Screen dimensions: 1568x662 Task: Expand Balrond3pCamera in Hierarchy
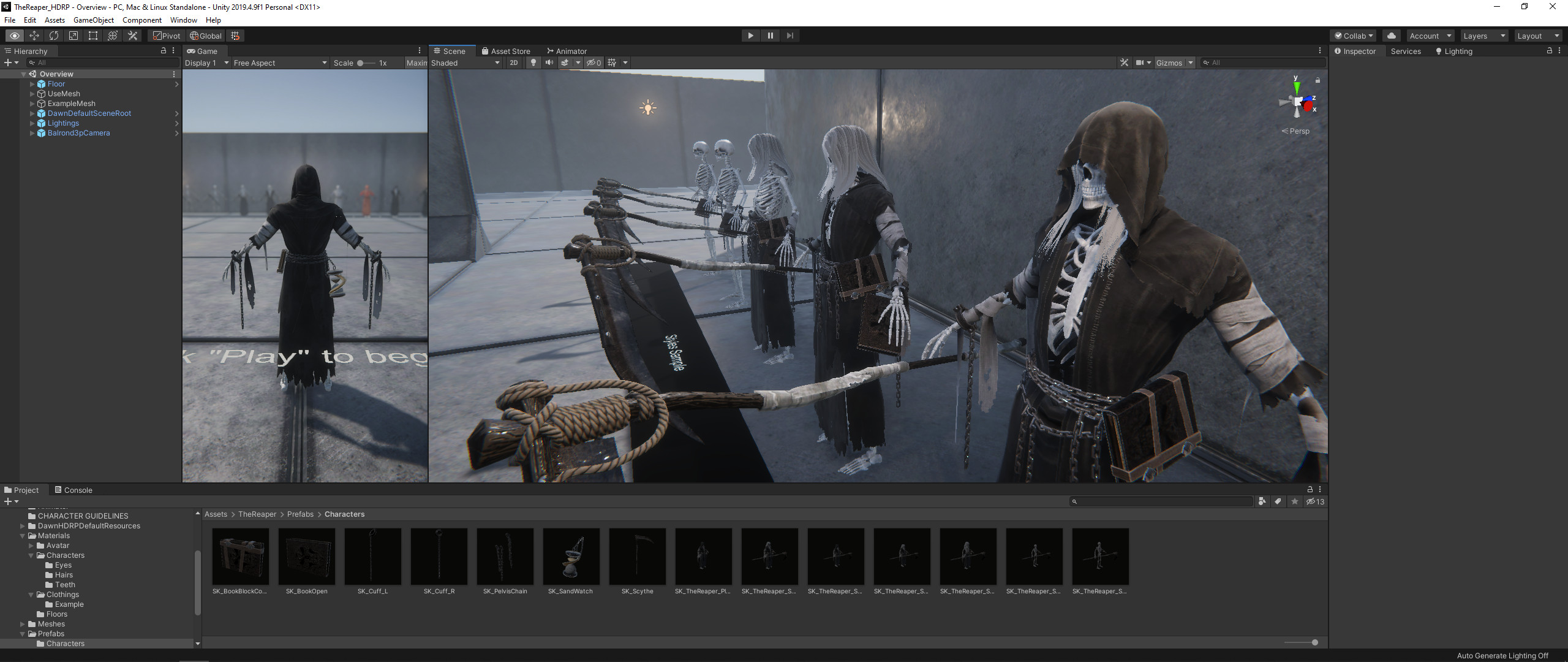click(32, 133)
